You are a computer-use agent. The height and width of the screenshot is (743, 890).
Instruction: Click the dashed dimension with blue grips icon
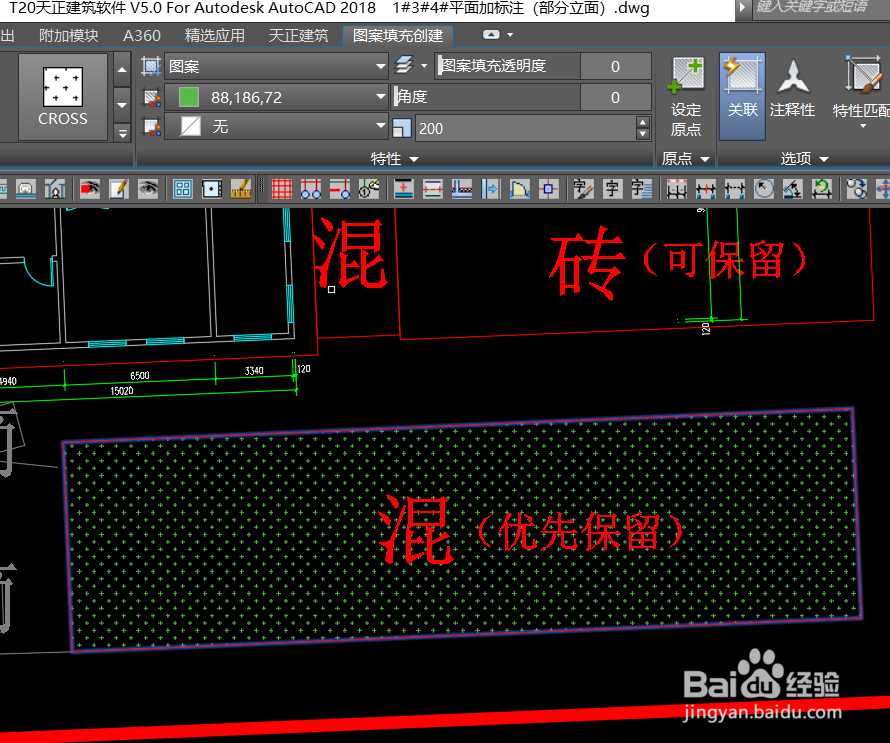[x=734, y=188]
